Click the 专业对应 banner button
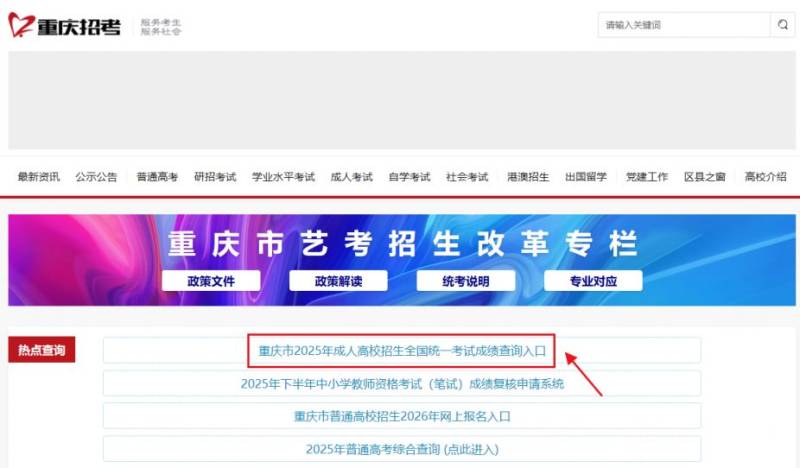 pos(593,281)
